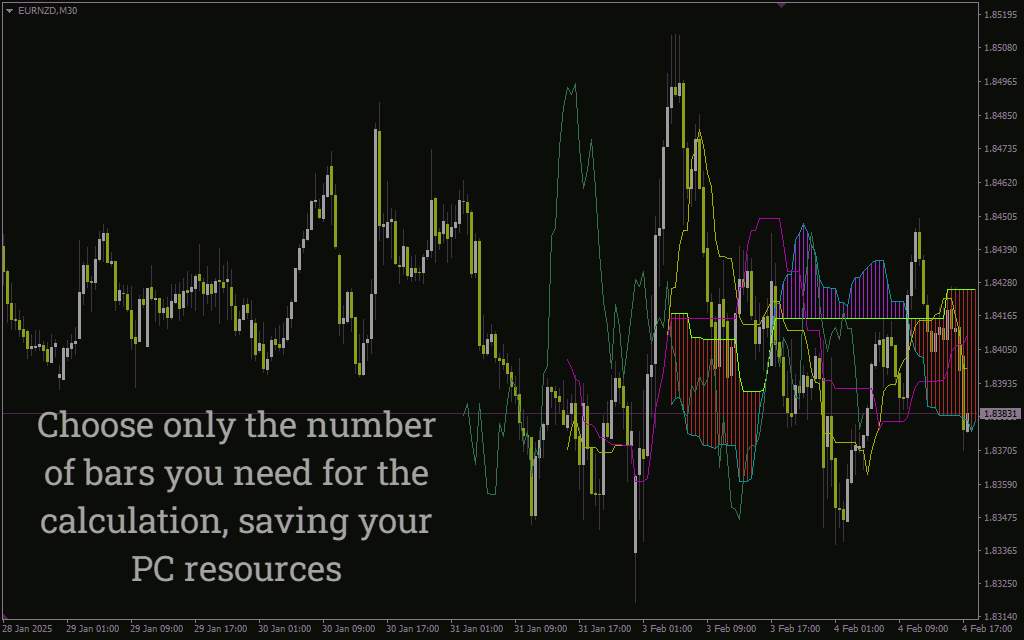Image resolution: width=1024 pixels, height=640 pixels.
Task: Click the 4 Feb 17:00 time label
Action: click(x=989, y=629)
